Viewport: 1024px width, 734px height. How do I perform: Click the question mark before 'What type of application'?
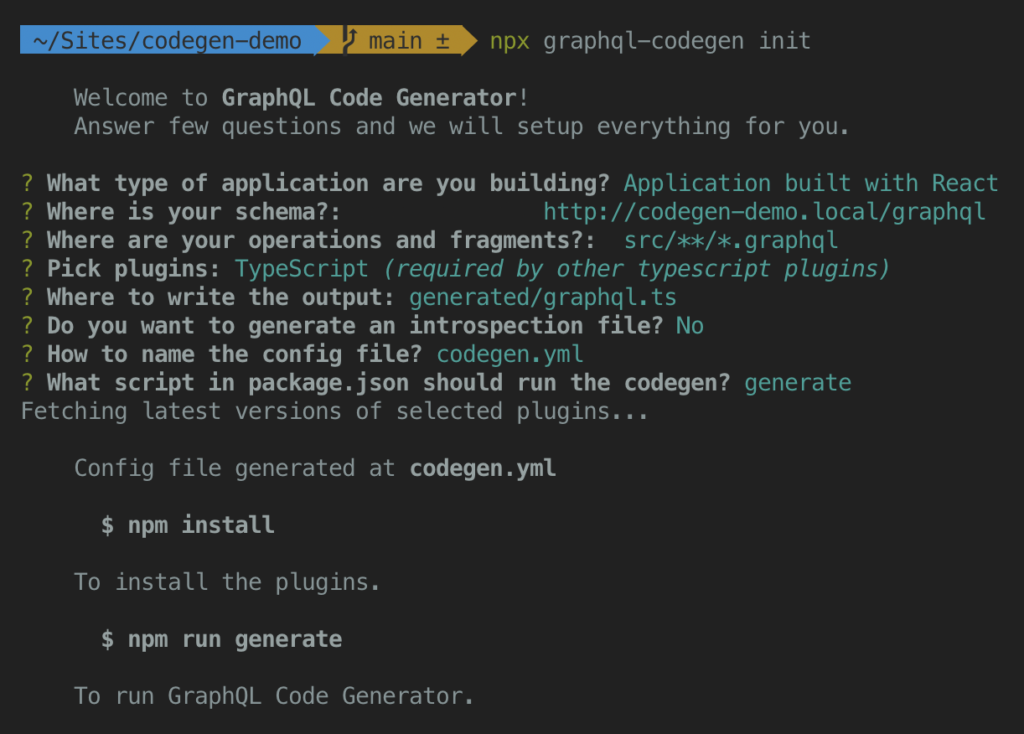pyautogui.click(x=28, y=183)
